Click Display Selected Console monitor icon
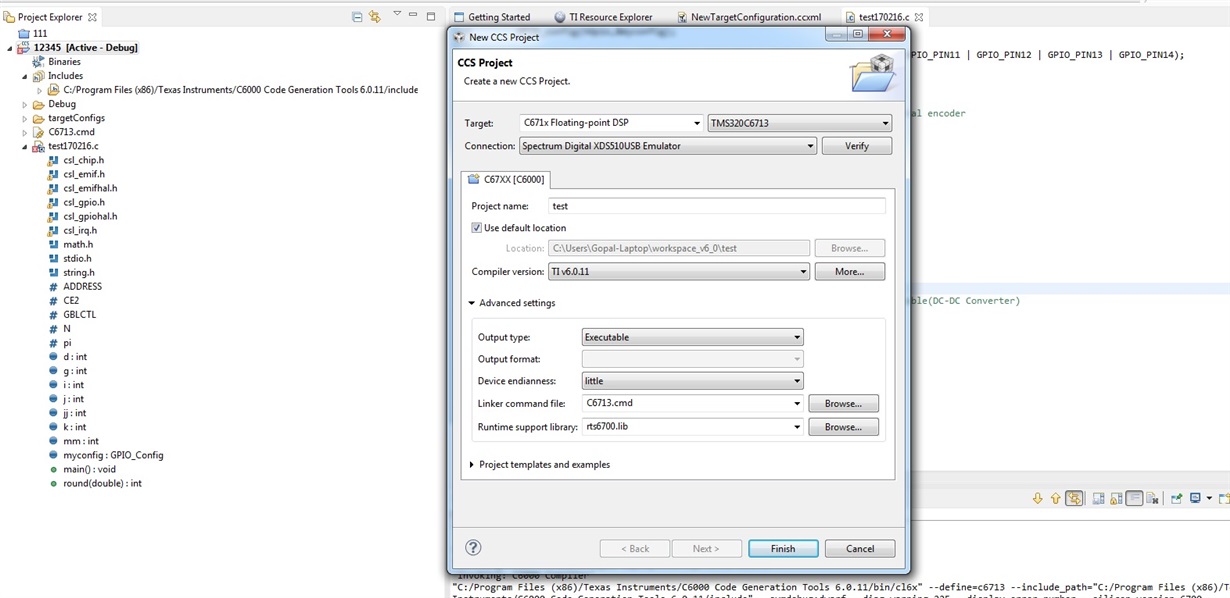The image size is (1230, 598). [x=1195, y=498]
